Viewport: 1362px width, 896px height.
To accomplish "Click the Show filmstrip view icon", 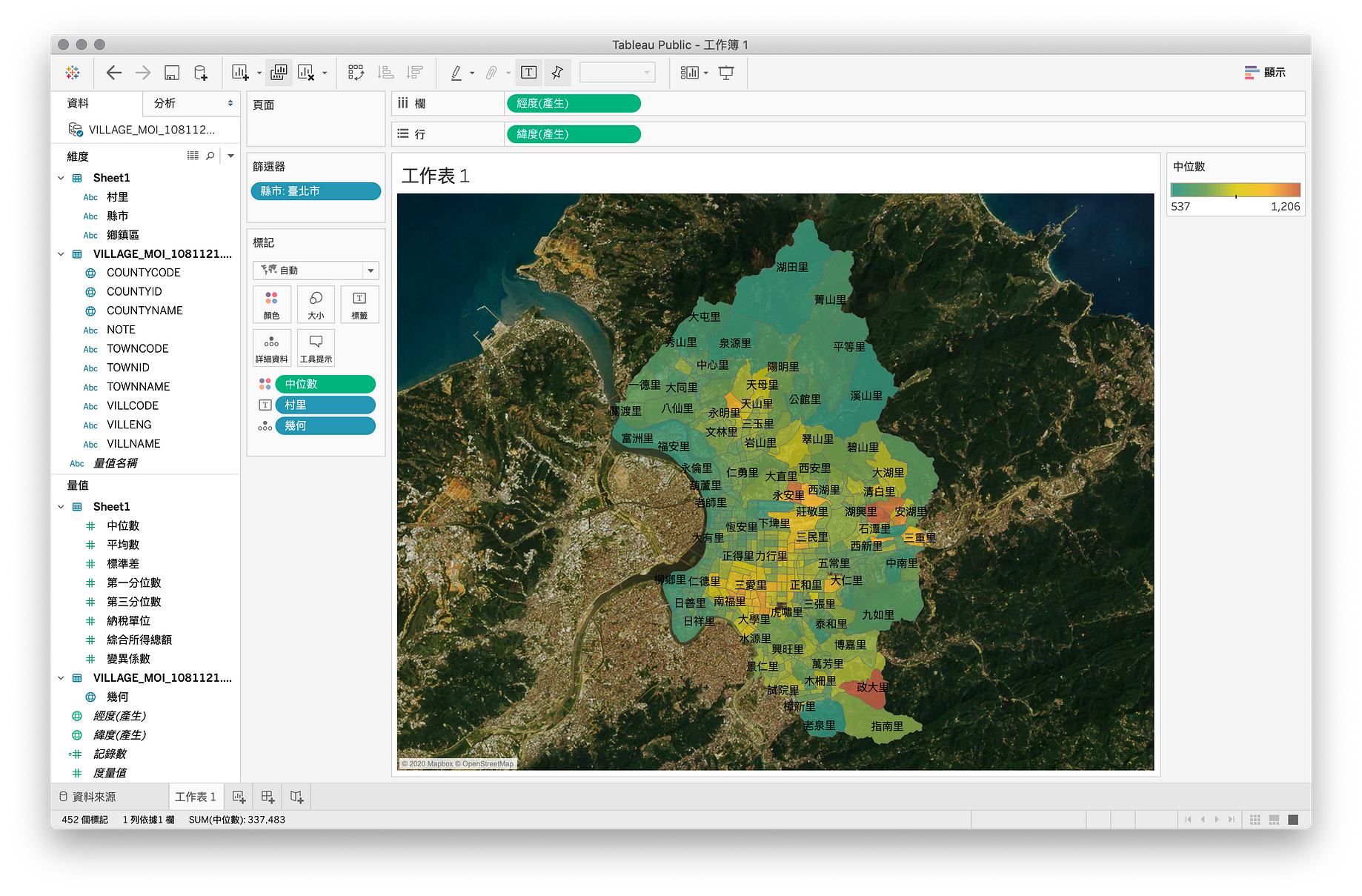I will coord(1274,820).
